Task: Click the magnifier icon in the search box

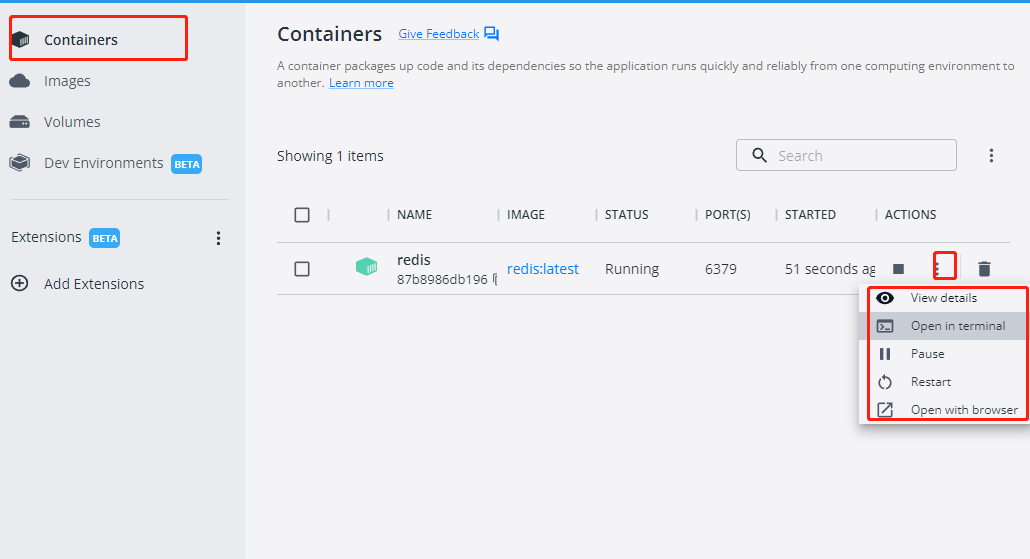Action: click(x=759, y=155)
